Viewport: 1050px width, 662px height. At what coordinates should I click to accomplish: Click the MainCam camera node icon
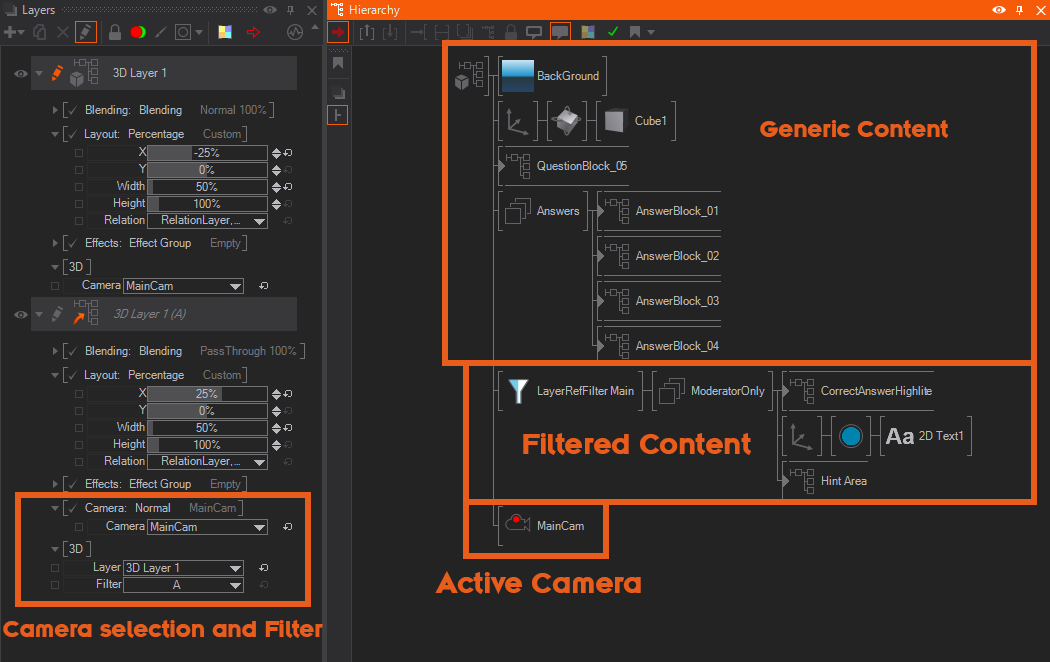(517, 525)
